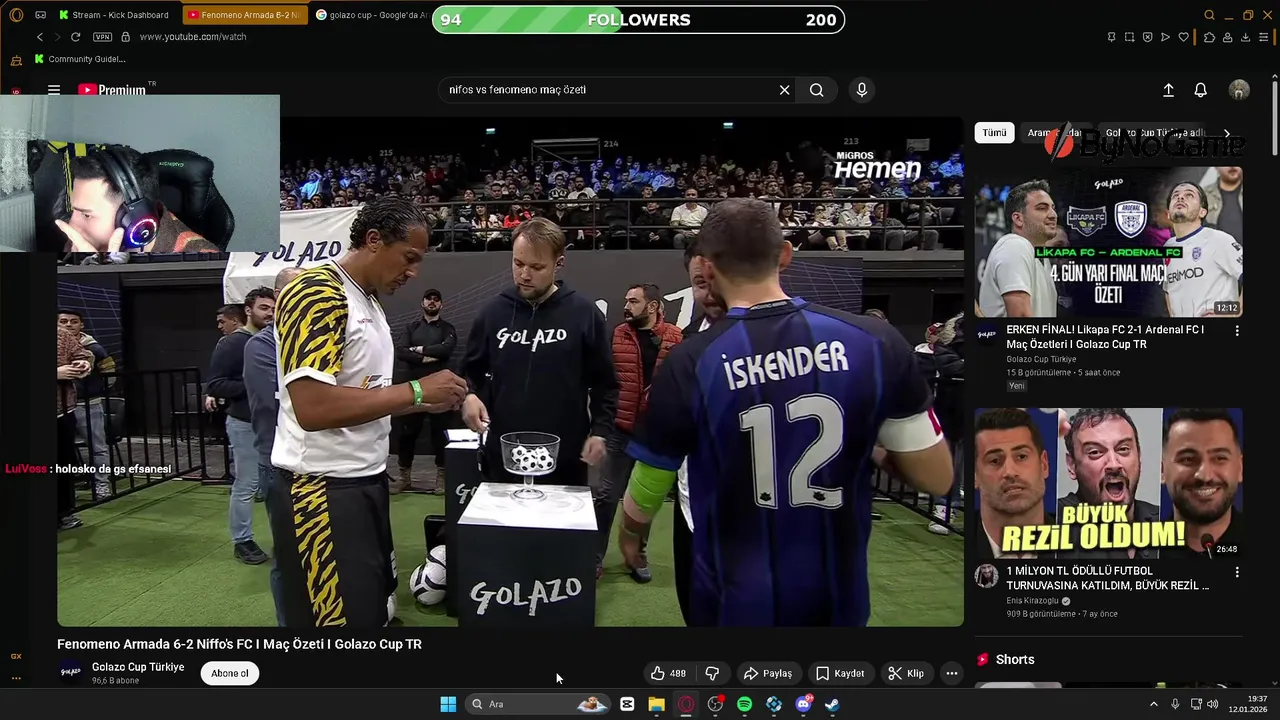The width and height of the screenshot is (1280, 720).
Task: Open File Explorer from the taskbar
Action: pos(656,704)
